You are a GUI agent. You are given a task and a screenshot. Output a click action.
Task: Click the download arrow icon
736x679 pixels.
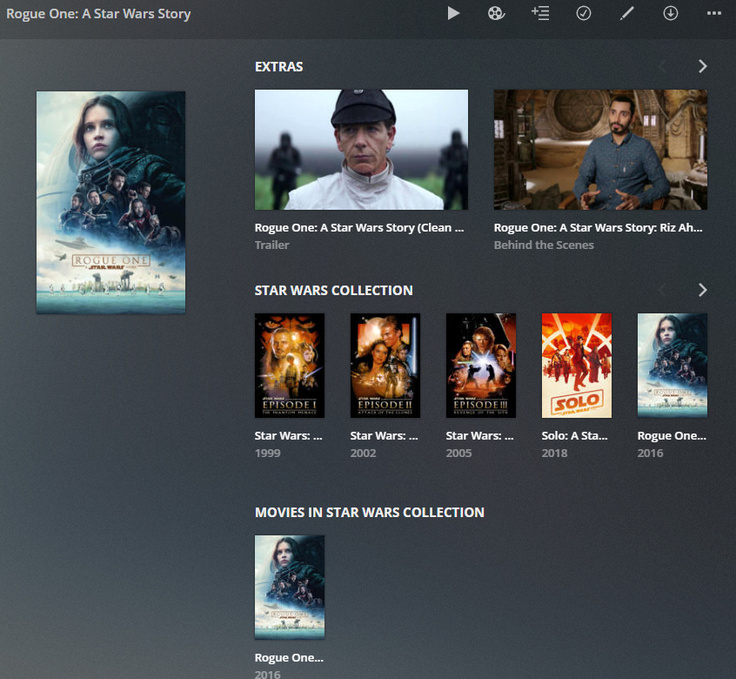click(x=670, y=13)
